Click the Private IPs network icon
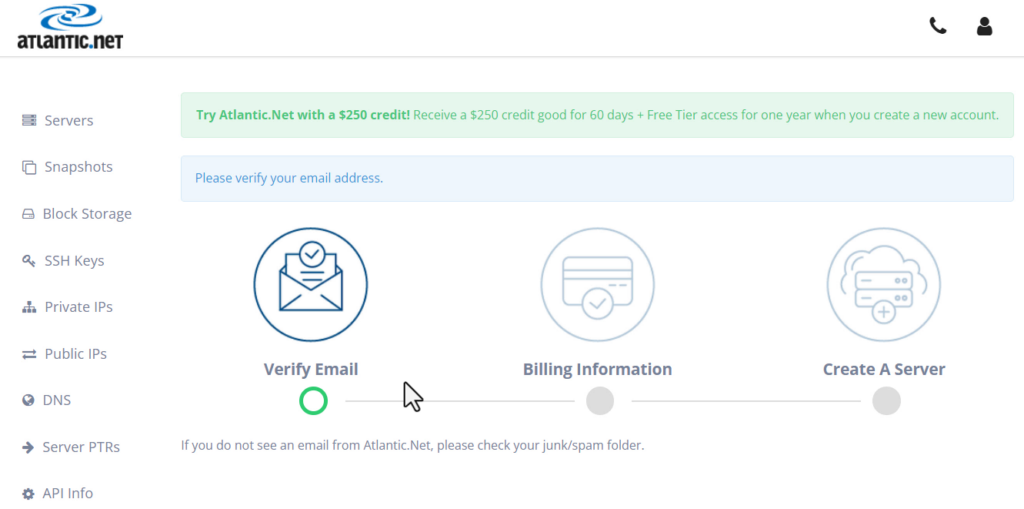The height and width of the screenshot is (509, 1024). [x=29, y=308]
